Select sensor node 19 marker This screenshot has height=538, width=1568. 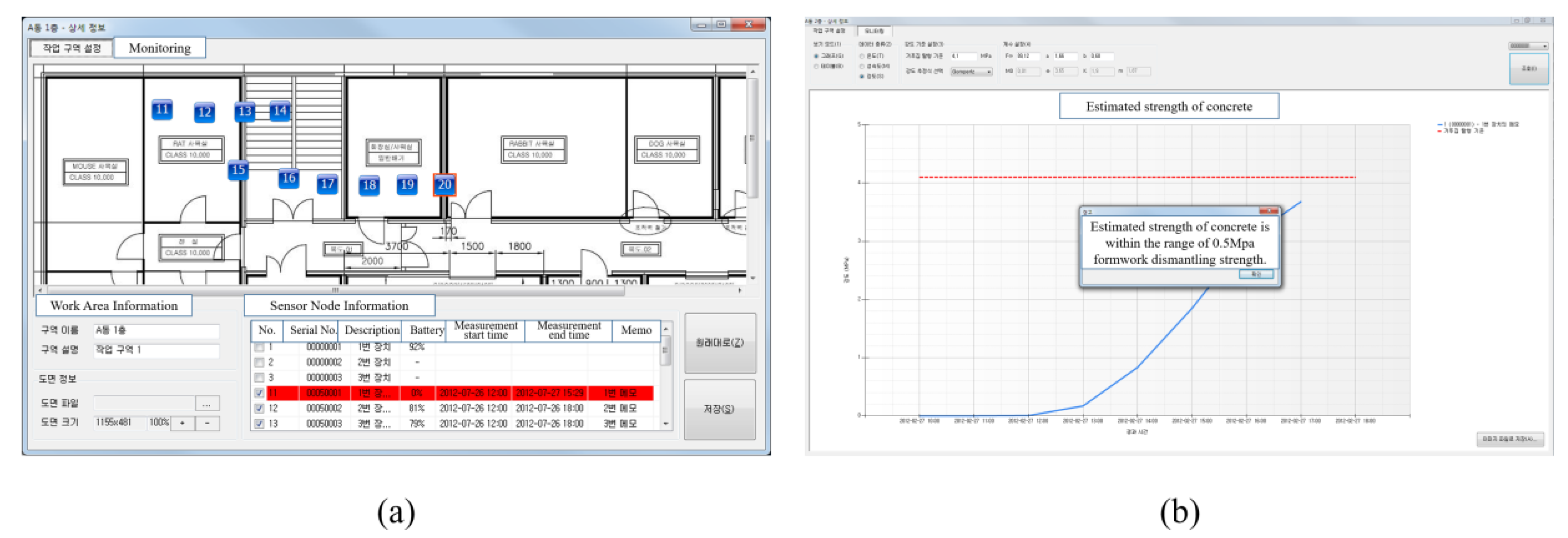[407, 184]
